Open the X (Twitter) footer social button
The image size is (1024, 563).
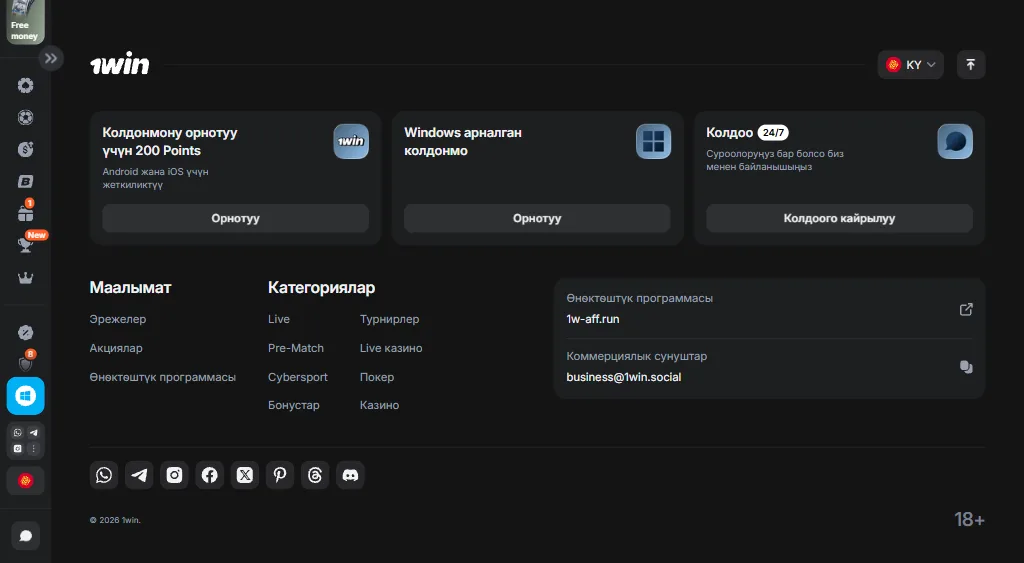pyautogui.click(x=245, y=475)
